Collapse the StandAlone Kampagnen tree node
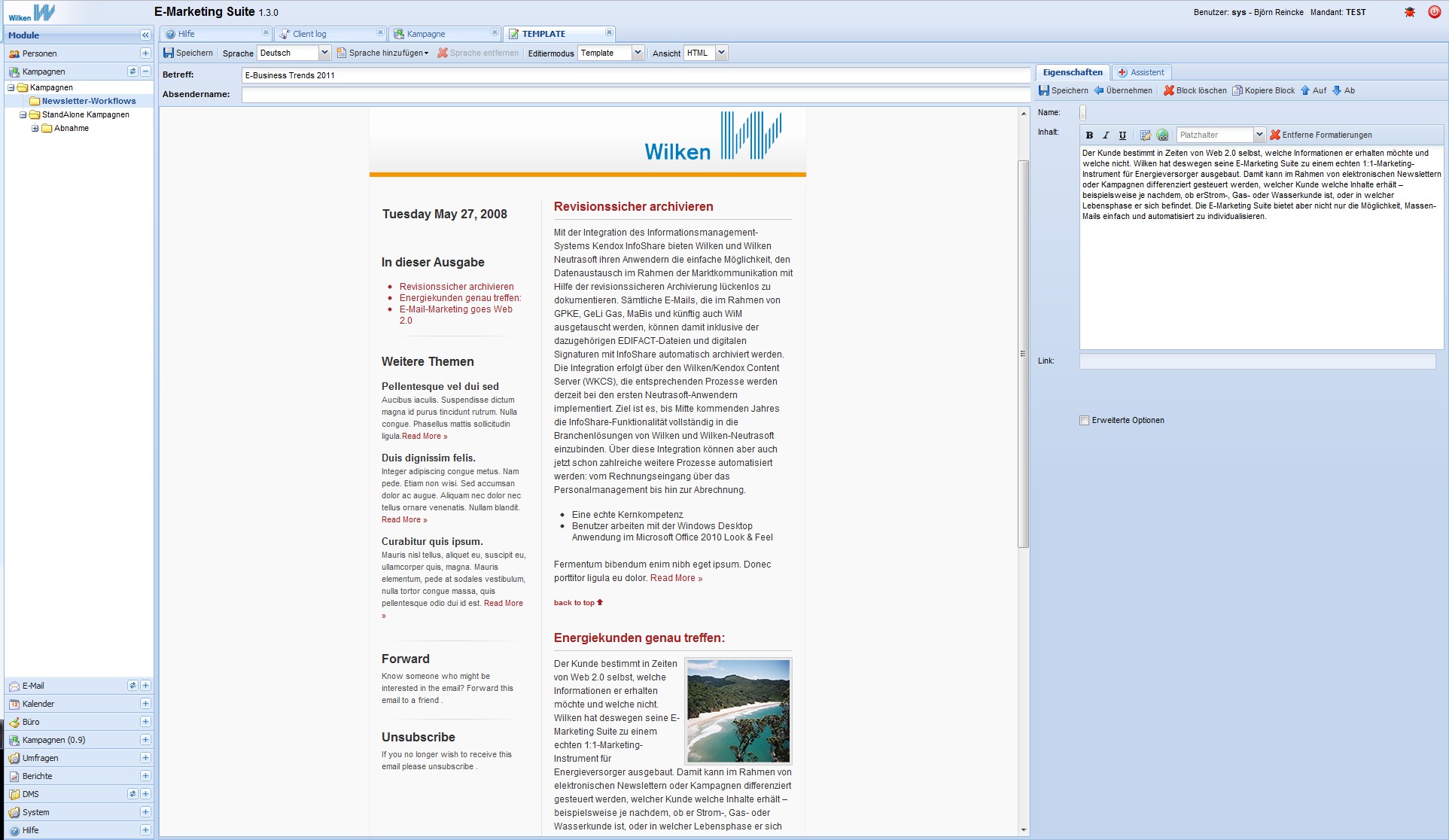 click(23, 115)
